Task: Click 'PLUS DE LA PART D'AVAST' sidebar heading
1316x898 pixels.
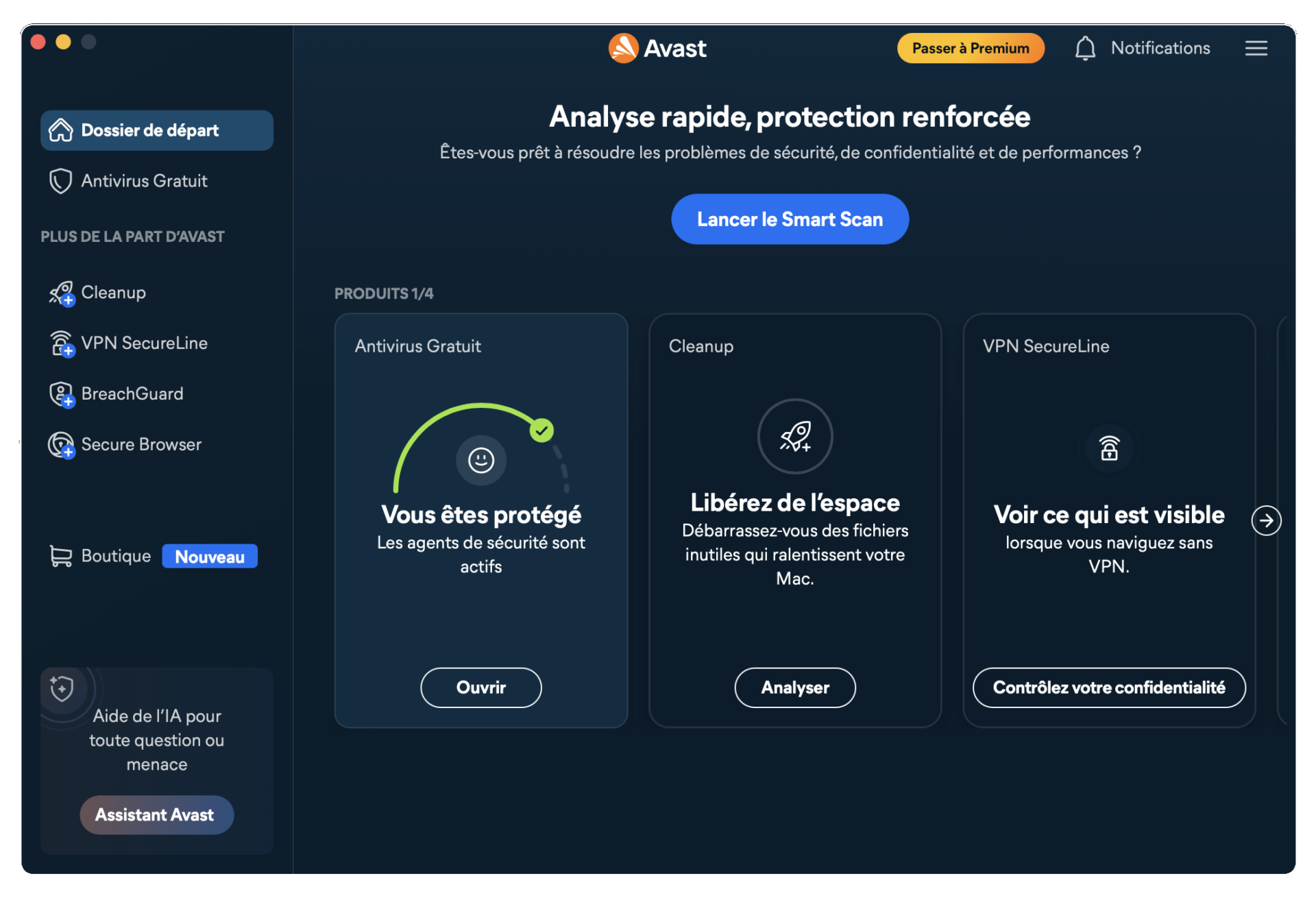Action: 132,236
